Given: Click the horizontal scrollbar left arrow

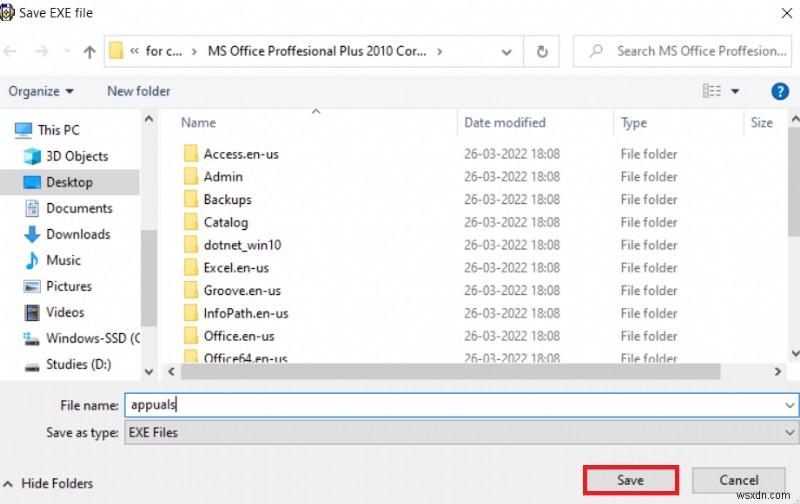Looking at the screenshot, I should pyautogui.click(x=171, y=371).
